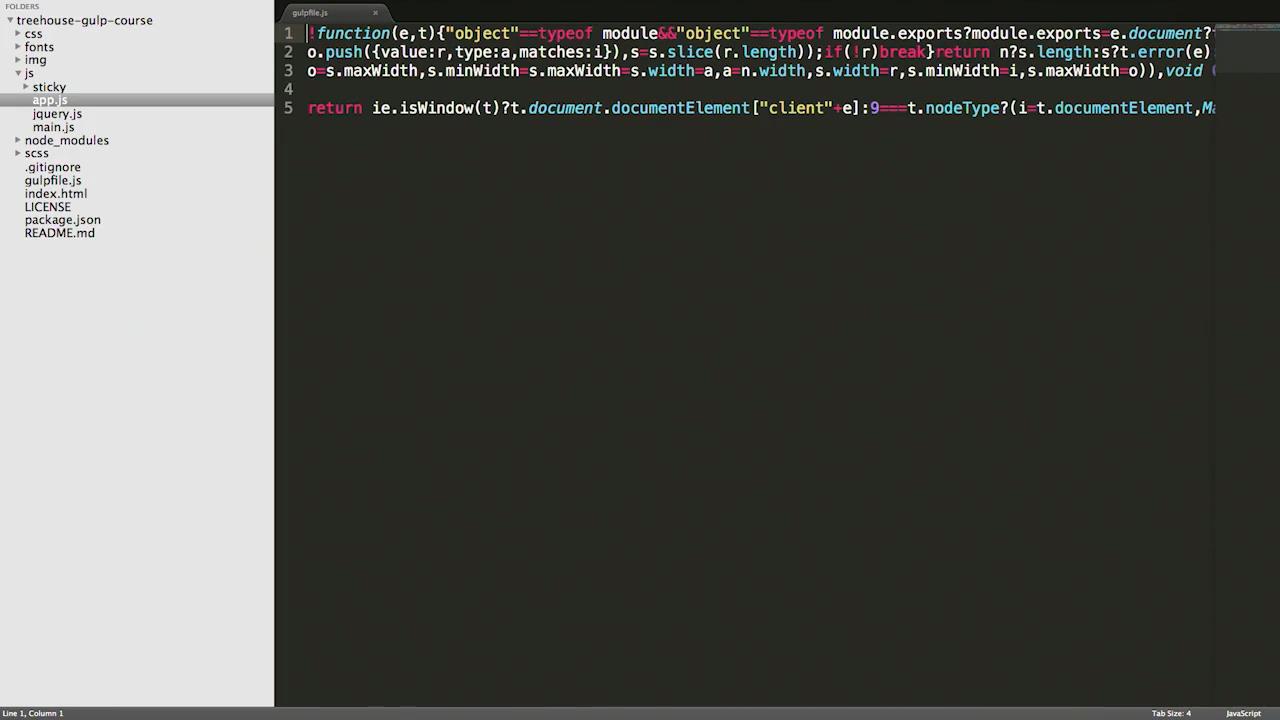
Task: Click the Line 1, Column 1 status text
Action: [33, 713]
